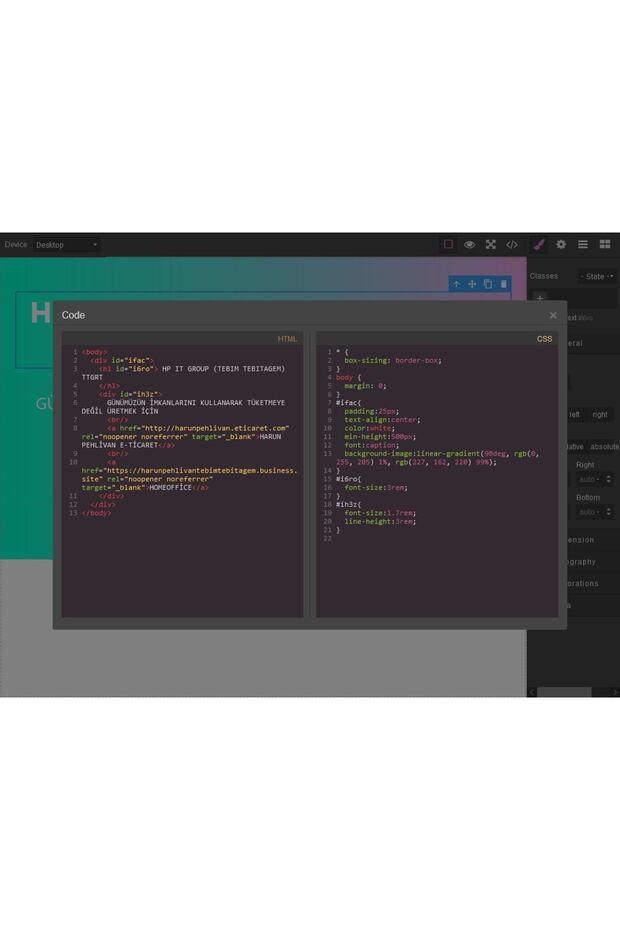Open the gear Settings panel
620x930 pixels.
click(561, 244)
